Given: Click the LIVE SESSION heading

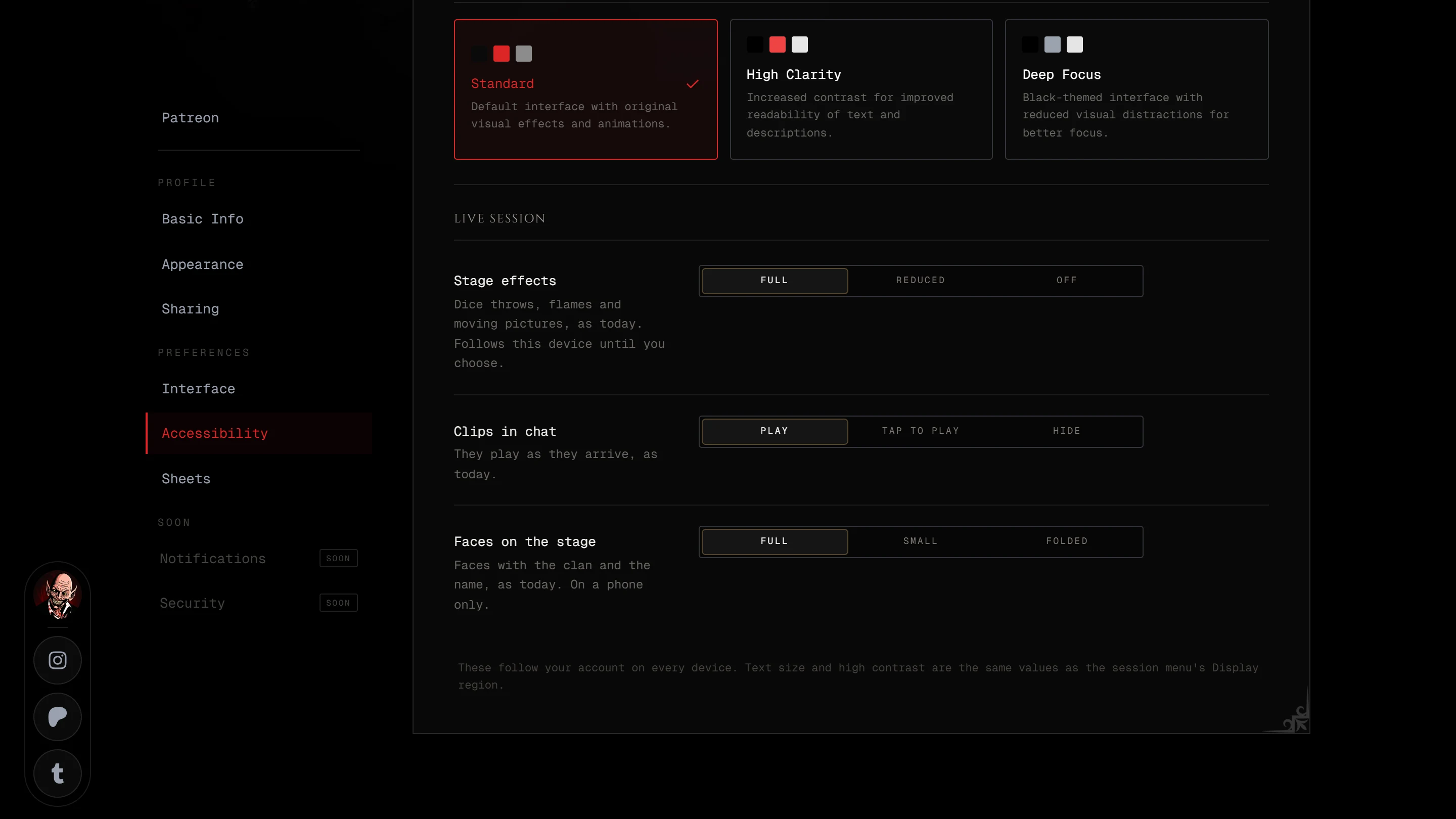Looking at the screenshot, I should tap(499, 219).
